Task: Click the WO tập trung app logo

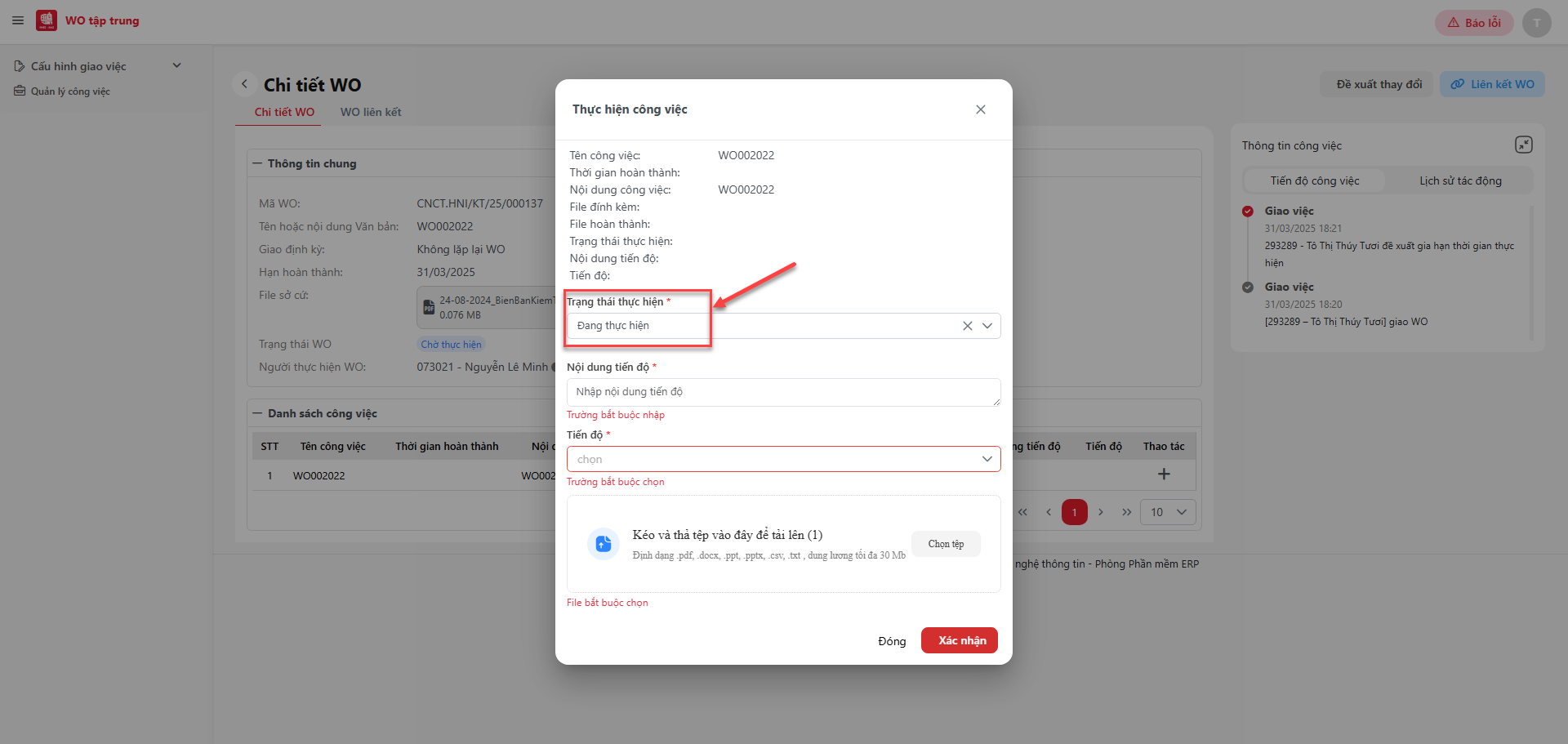Action: click(x=47, y=20)
